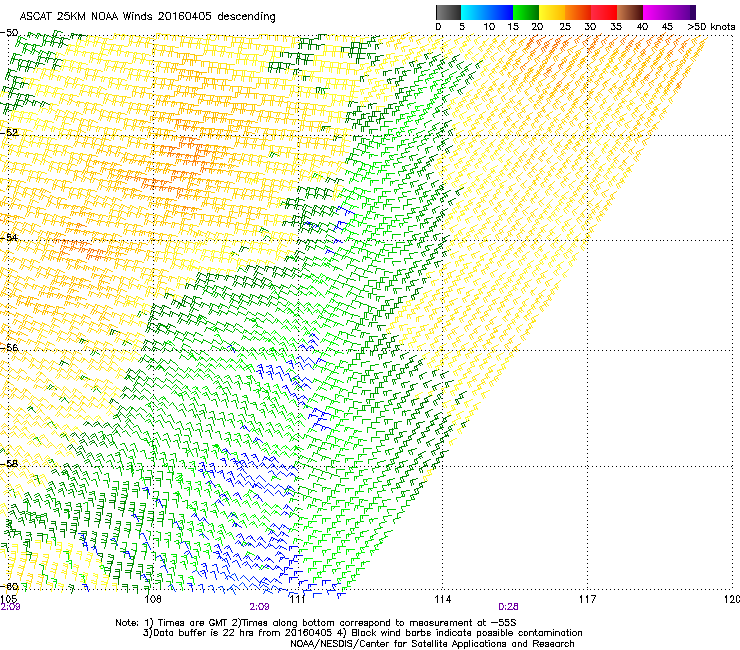The image size is (740, 650).
Task: Click the '>50 knots' legend label
Action: 712,26
